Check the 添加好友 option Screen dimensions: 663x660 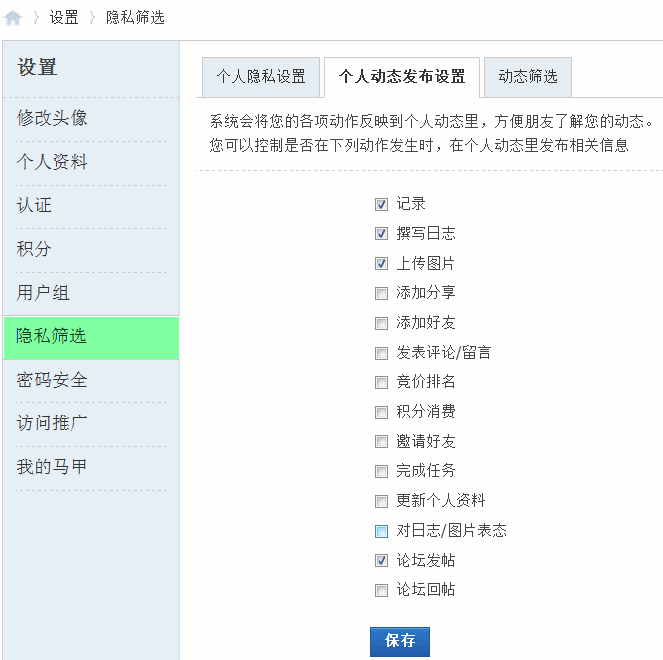[381, 323]
